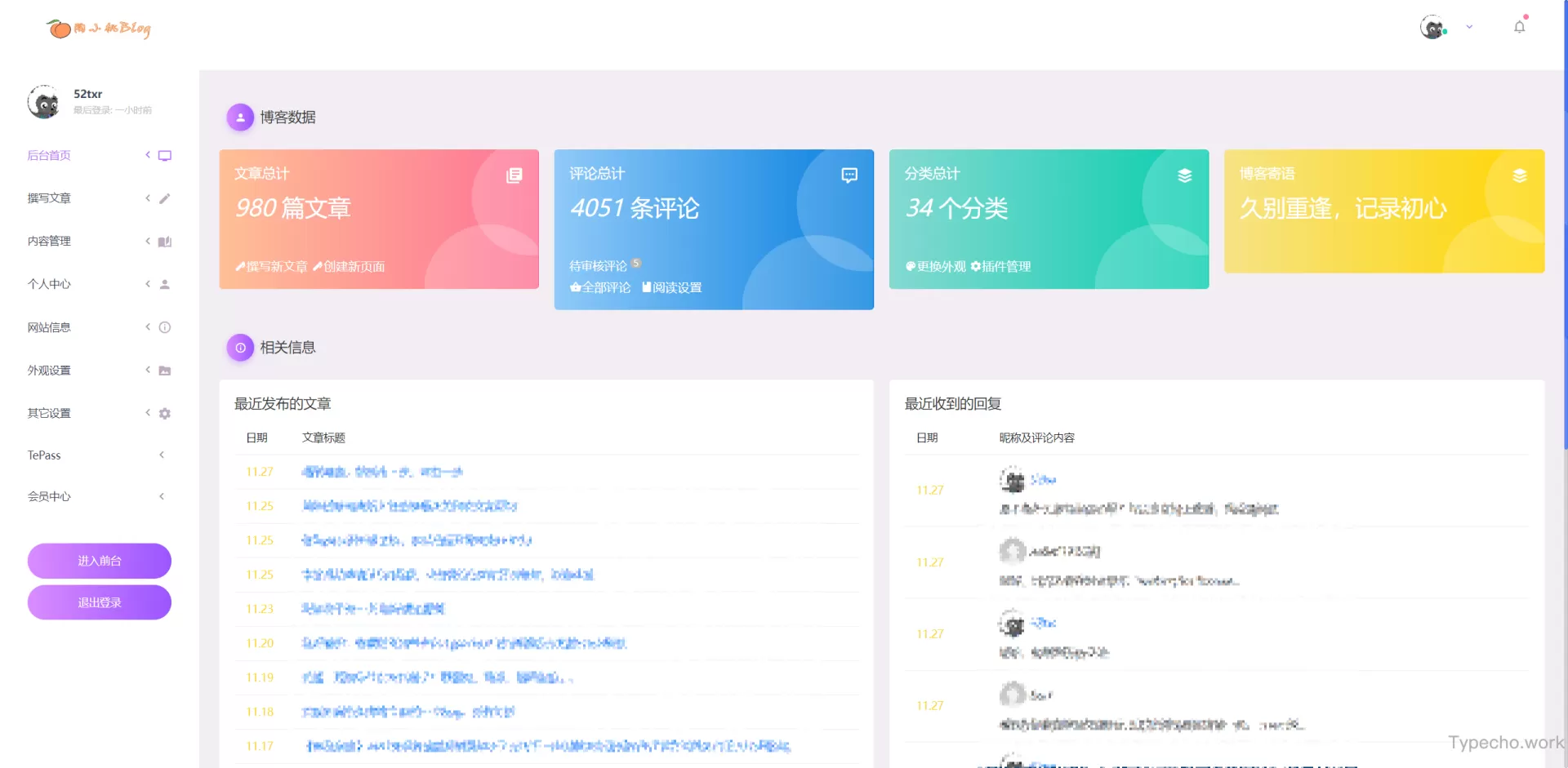Click the 进入前台 button
Viewport: 1568px width, 768px height.
click(99, 561)
